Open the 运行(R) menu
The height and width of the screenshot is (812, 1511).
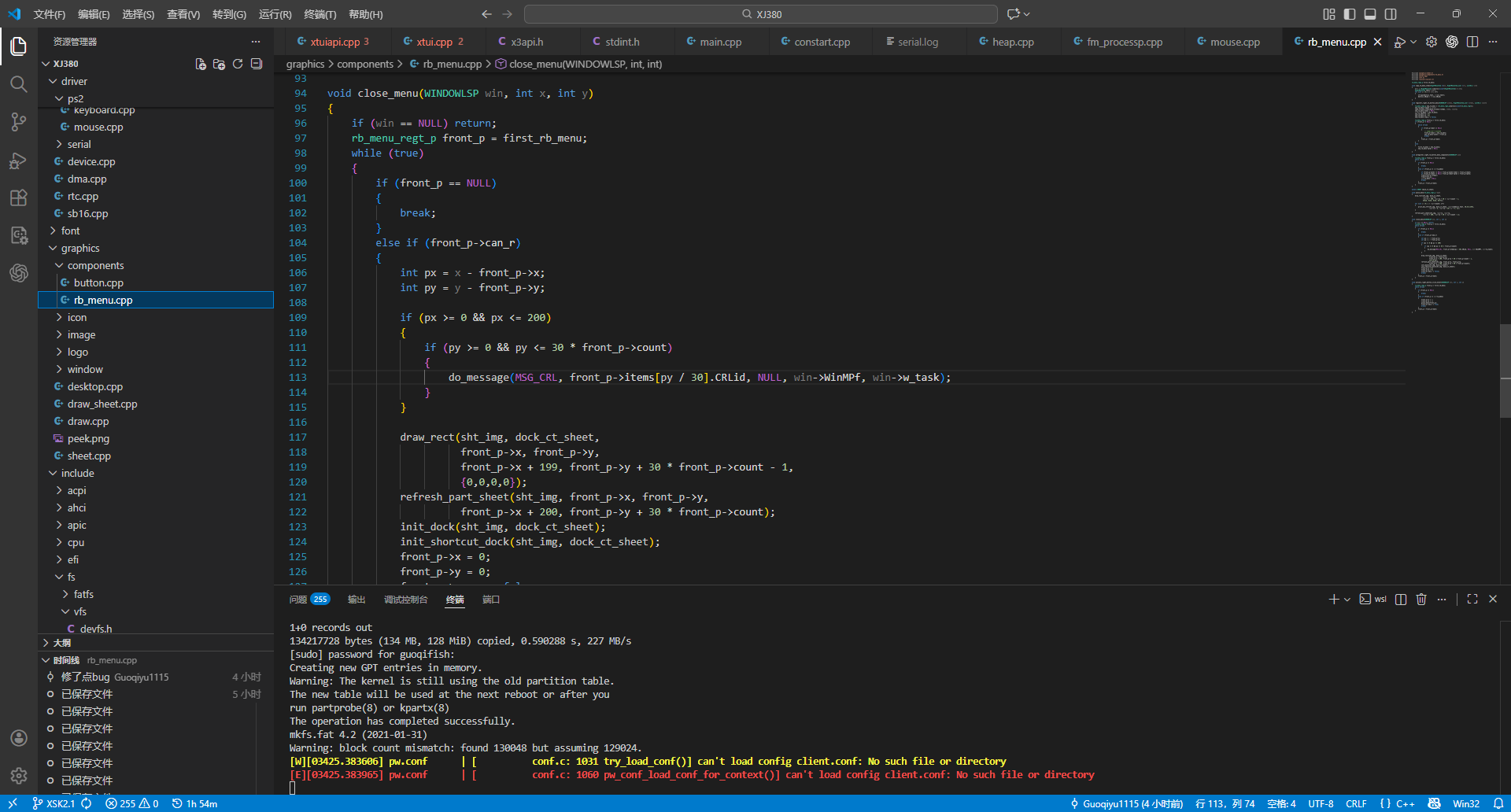pyautogui.click(x=275, y=14)
